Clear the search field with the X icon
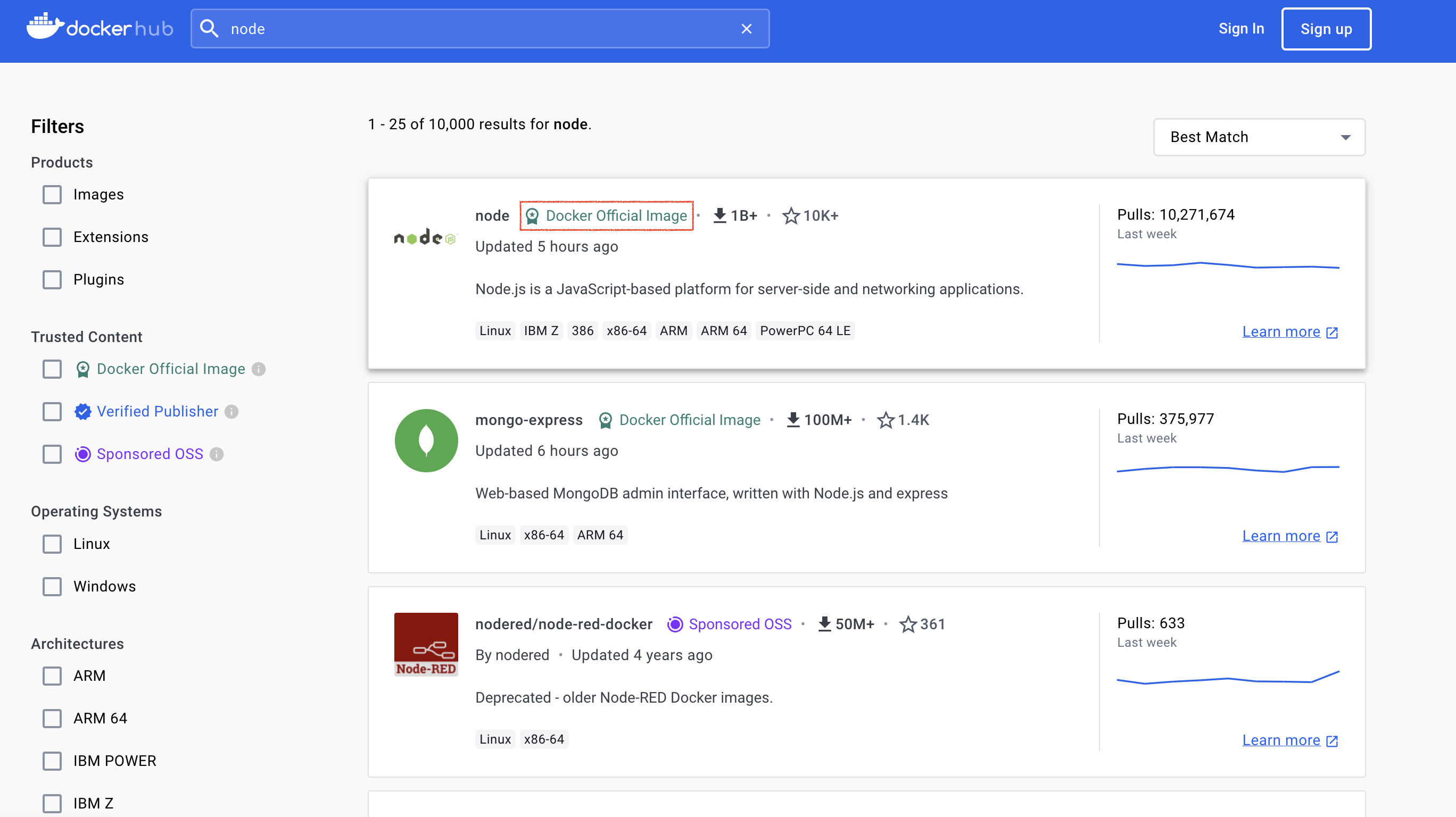Screen dimensions: 1456x817 tap(746, 28)
